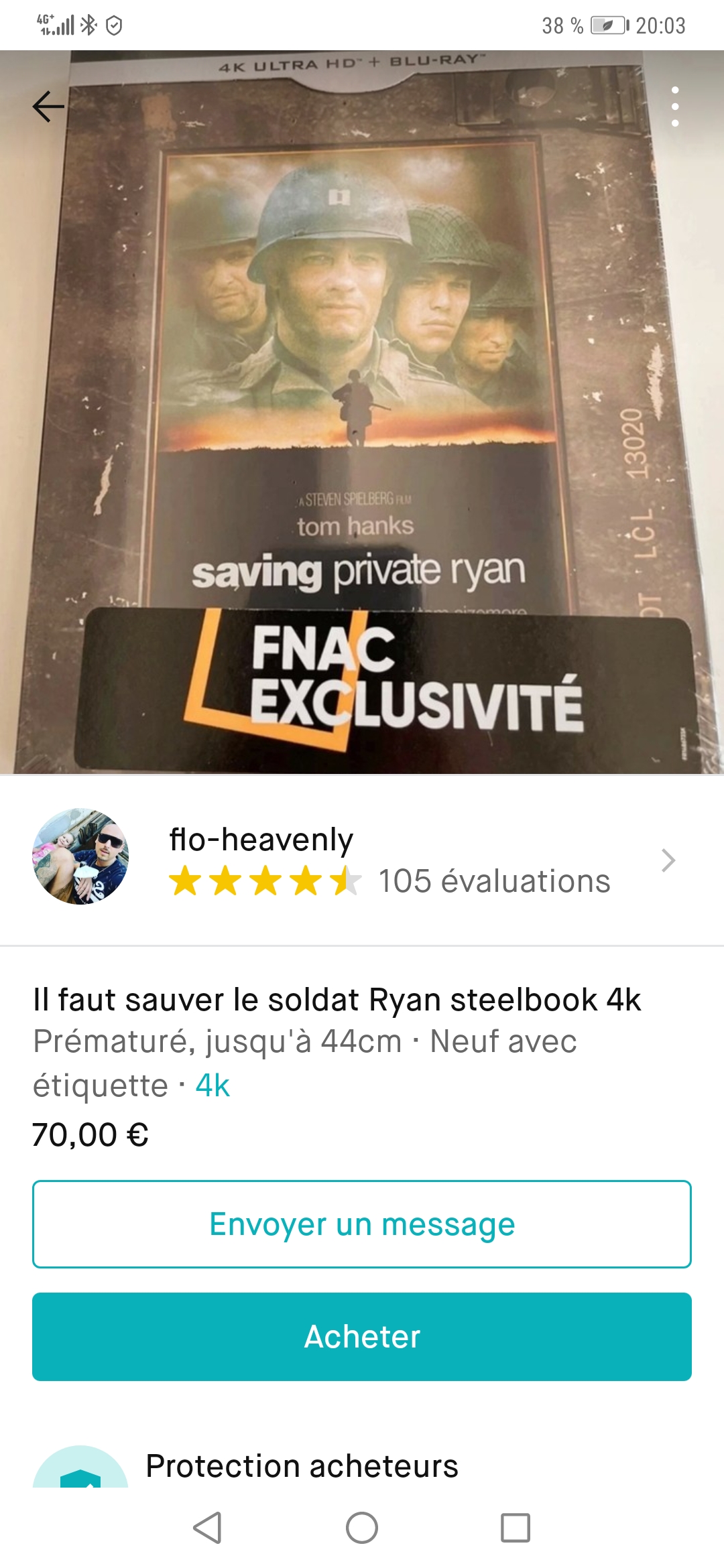Image resolution: width=724 pixels, height=1568 pixels.
Task: Open the three-dot overflow menu
Action: point(675,107)
